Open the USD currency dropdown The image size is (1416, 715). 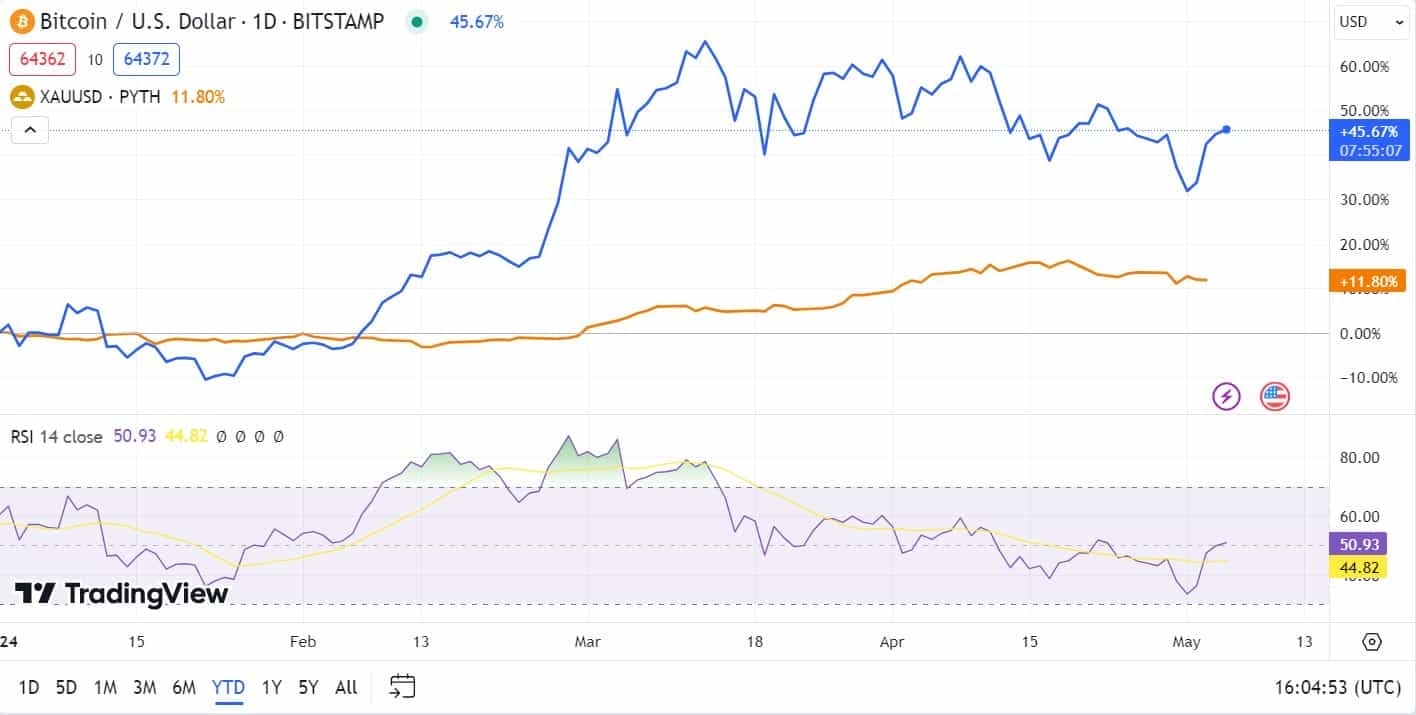[x=1369, y=21]
